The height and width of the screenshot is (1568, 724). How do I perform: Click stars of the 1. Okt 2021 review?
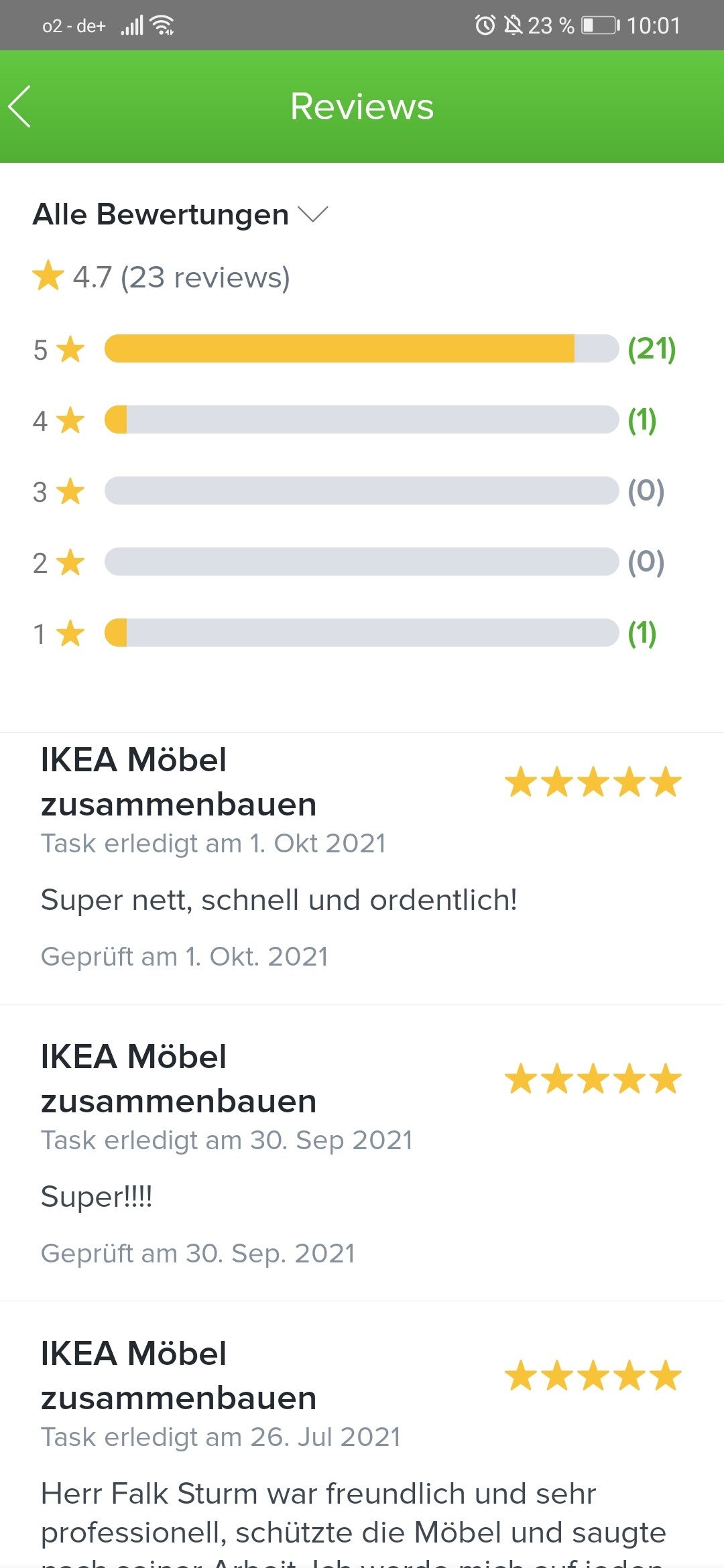pos(593,782)
